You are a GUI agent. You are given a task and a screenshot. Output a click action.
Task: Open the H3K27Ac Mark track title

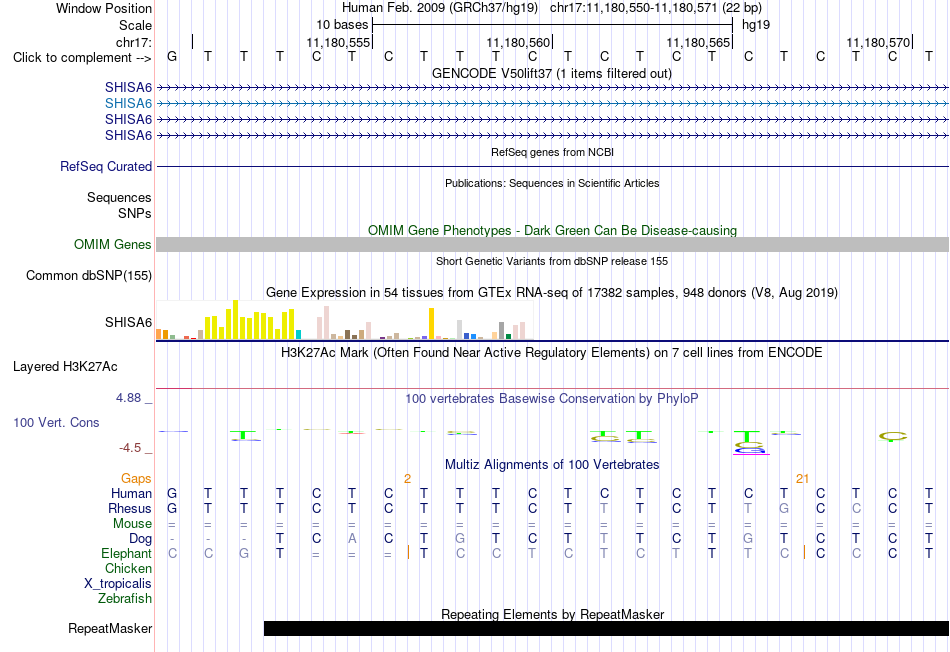coord(552,353)
